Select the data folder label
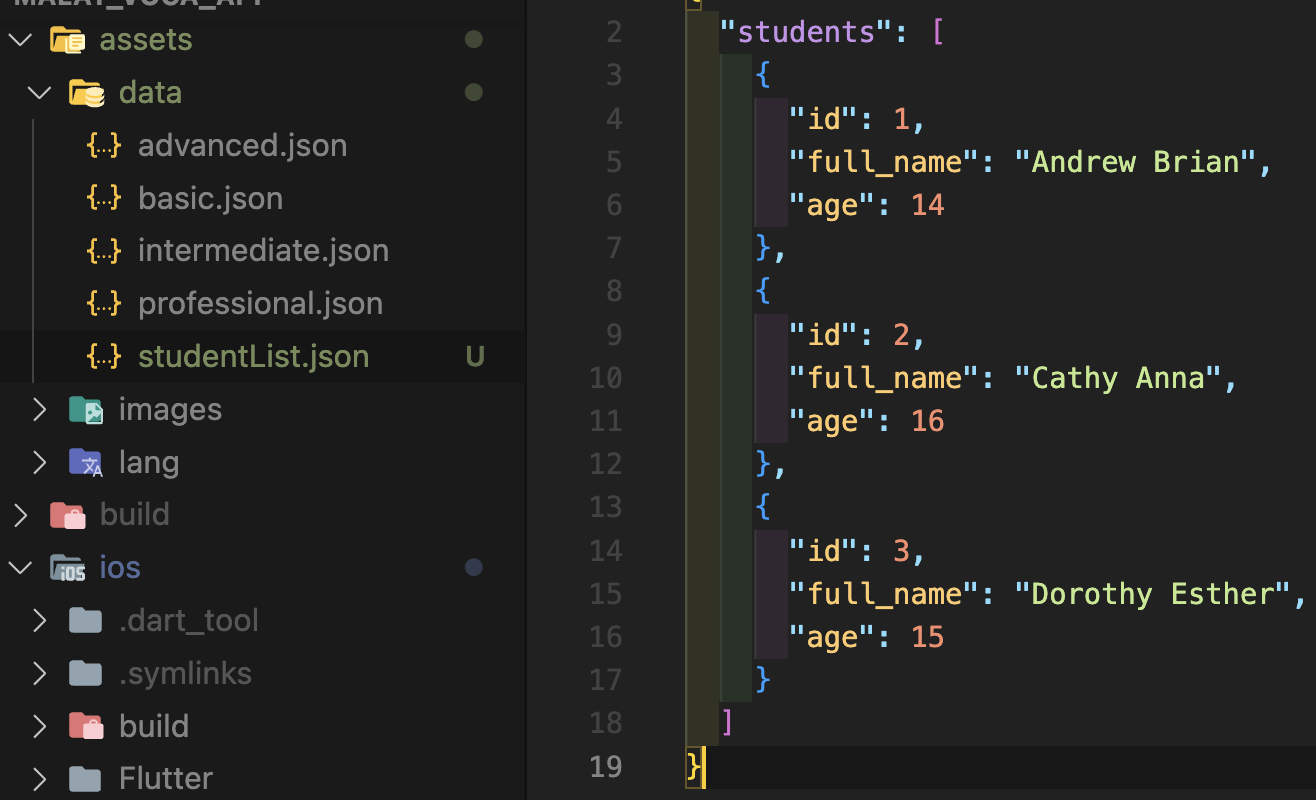Screen dimensions: 1316x800 150,93
